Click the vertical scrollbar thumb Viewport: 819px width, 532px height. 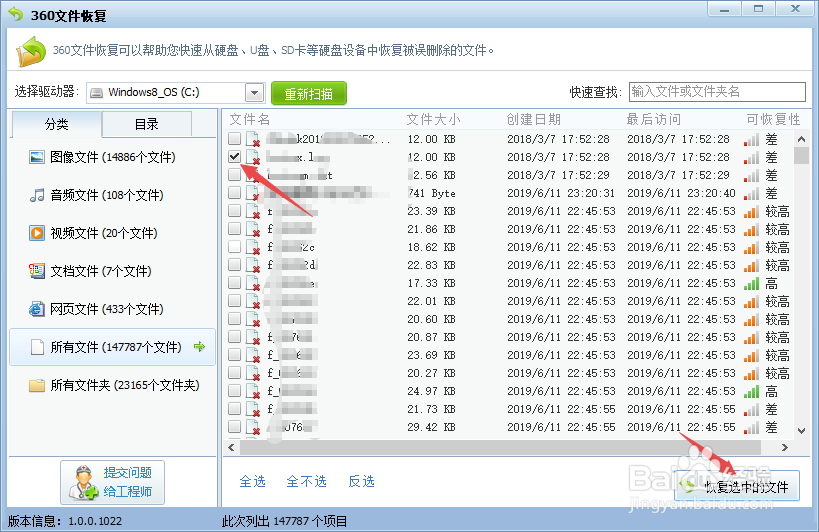(801, 156)
